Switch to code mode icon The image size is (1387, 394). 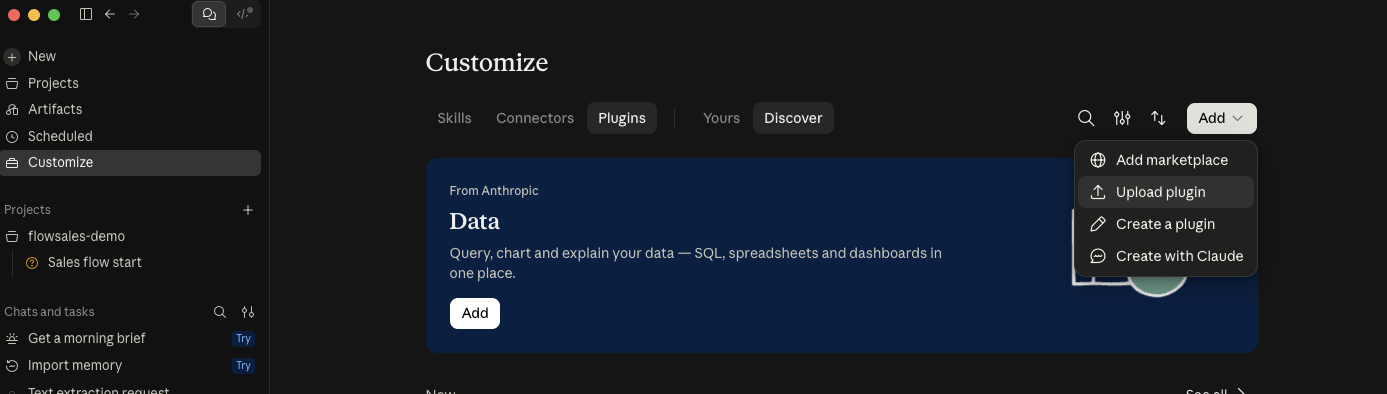(x=244, y=14)
